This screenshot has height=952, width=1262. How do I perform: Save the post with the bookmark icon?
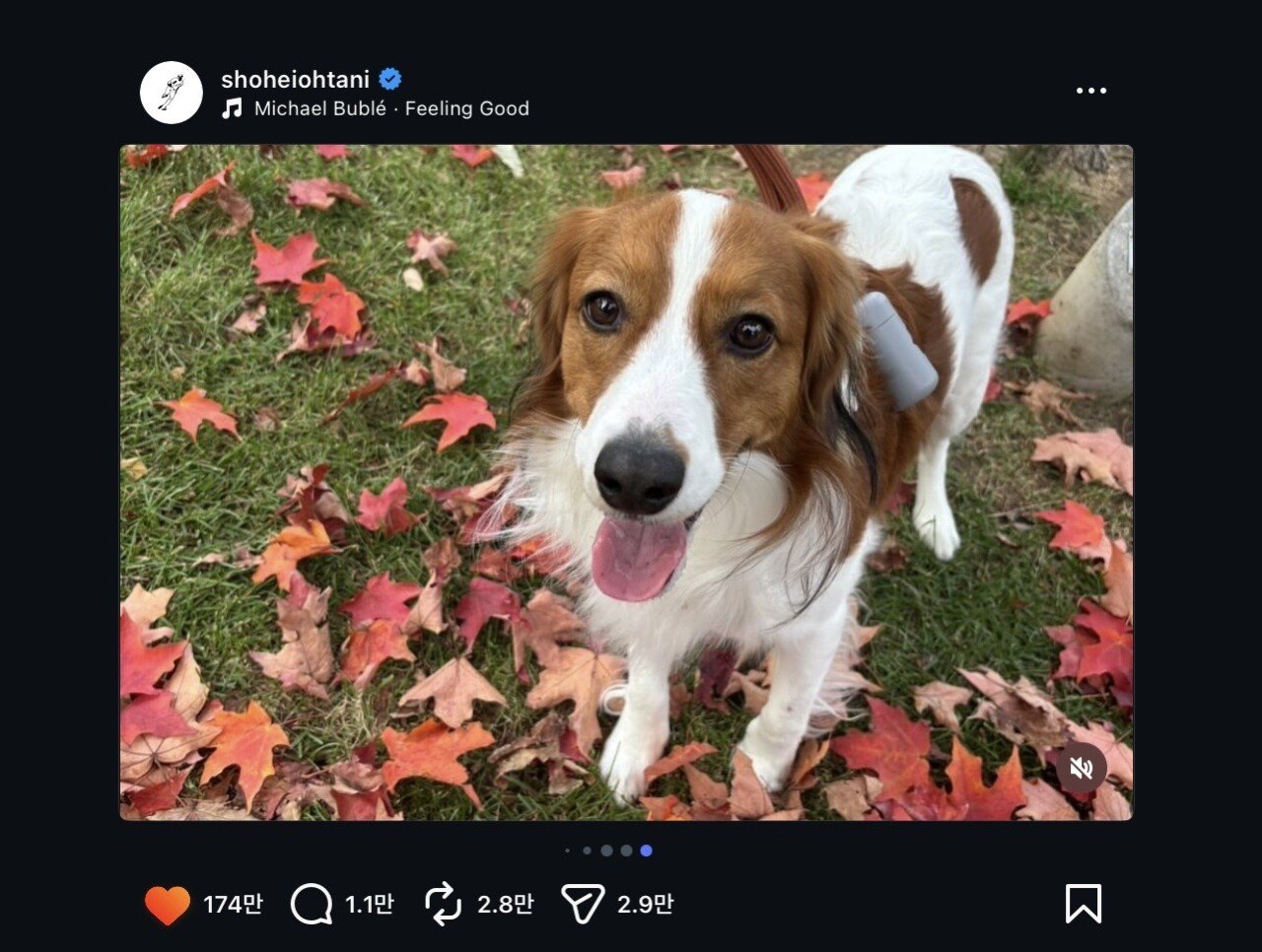[x=1083, y=904]
